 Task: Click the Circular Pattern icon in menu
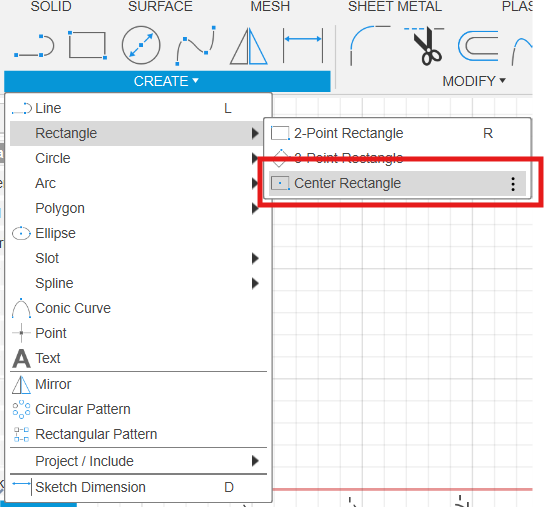click(21, 409)
